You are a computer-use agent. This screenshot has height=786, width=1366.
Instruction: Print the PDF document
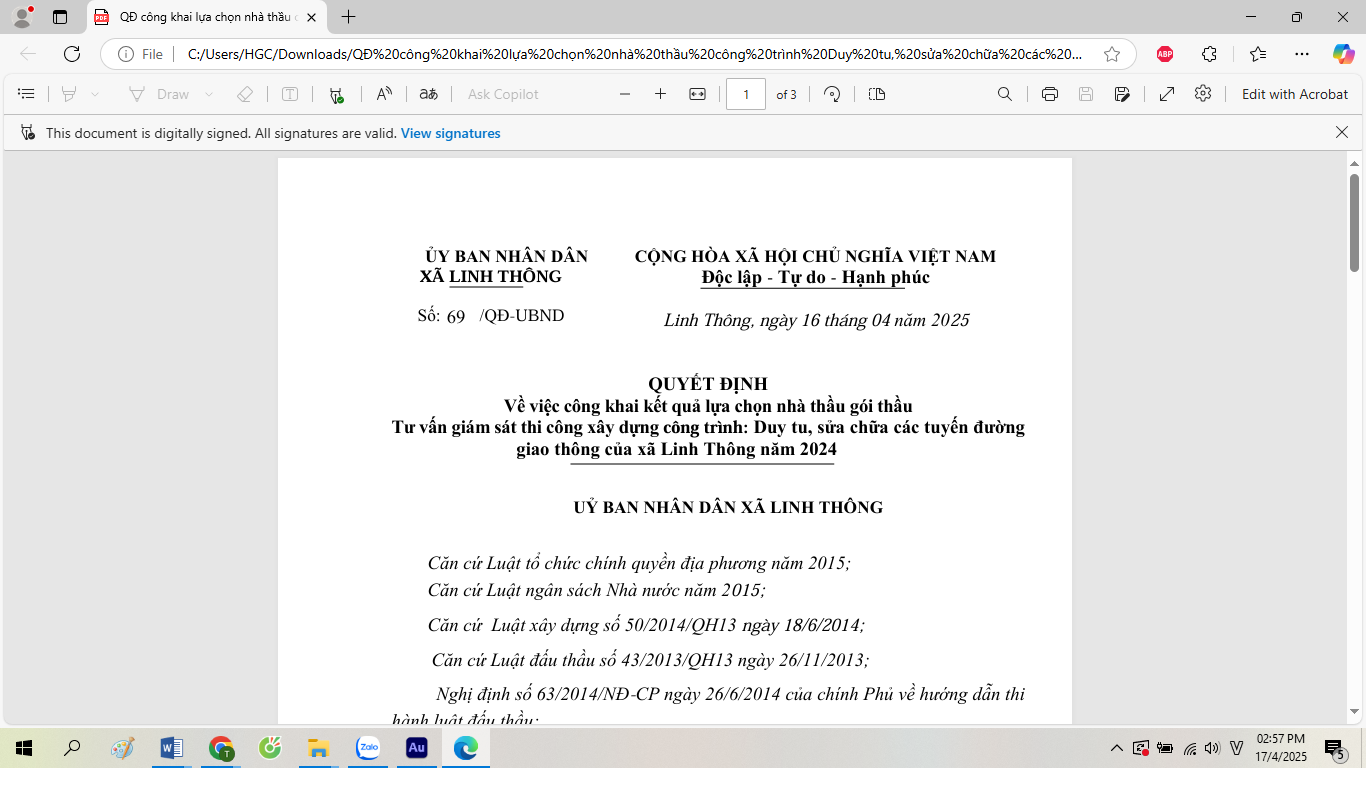pyautogui.click(x=1050, y=94)
